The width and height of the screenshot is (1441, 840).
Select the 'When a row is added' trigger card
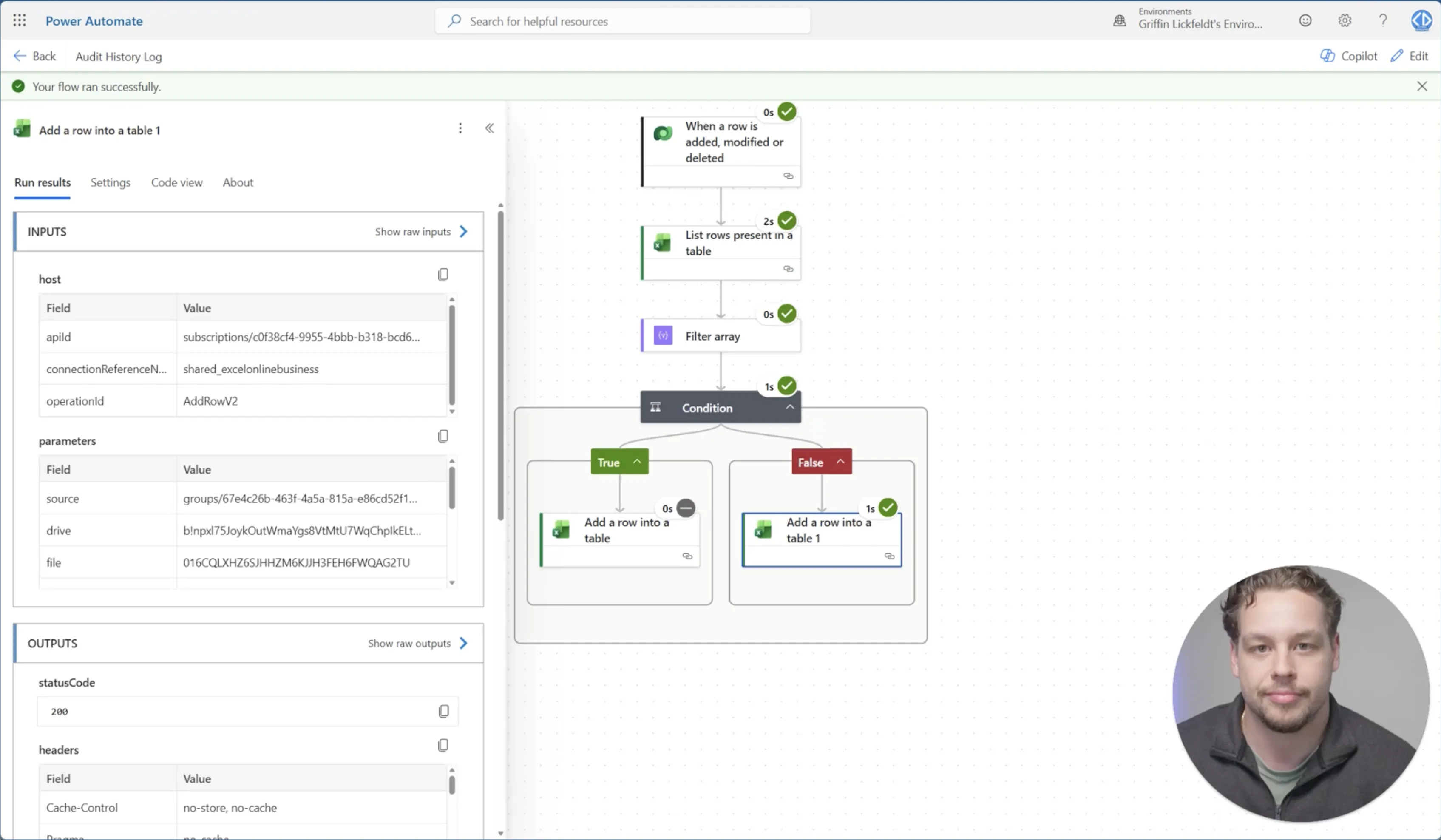click(720, 151)
